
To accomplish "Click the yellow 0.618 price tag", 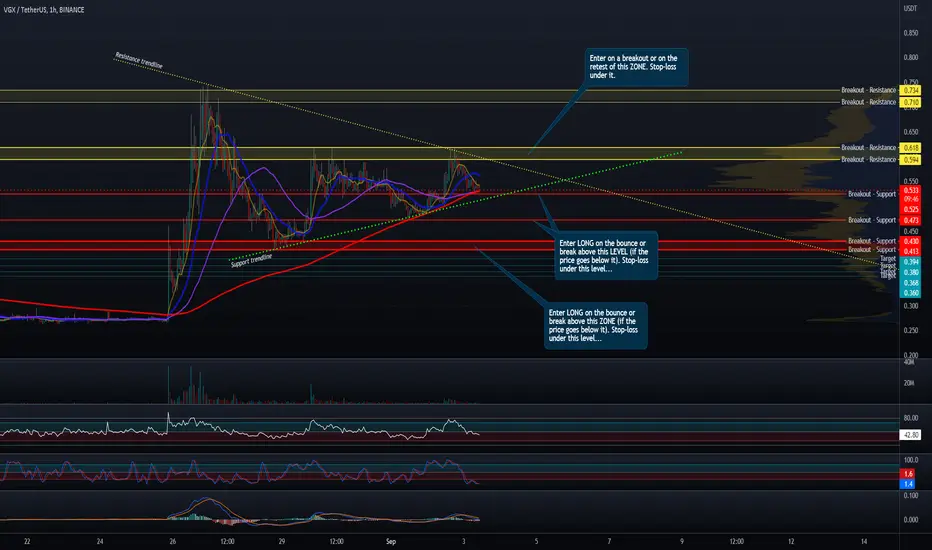I will click(910, 147).
